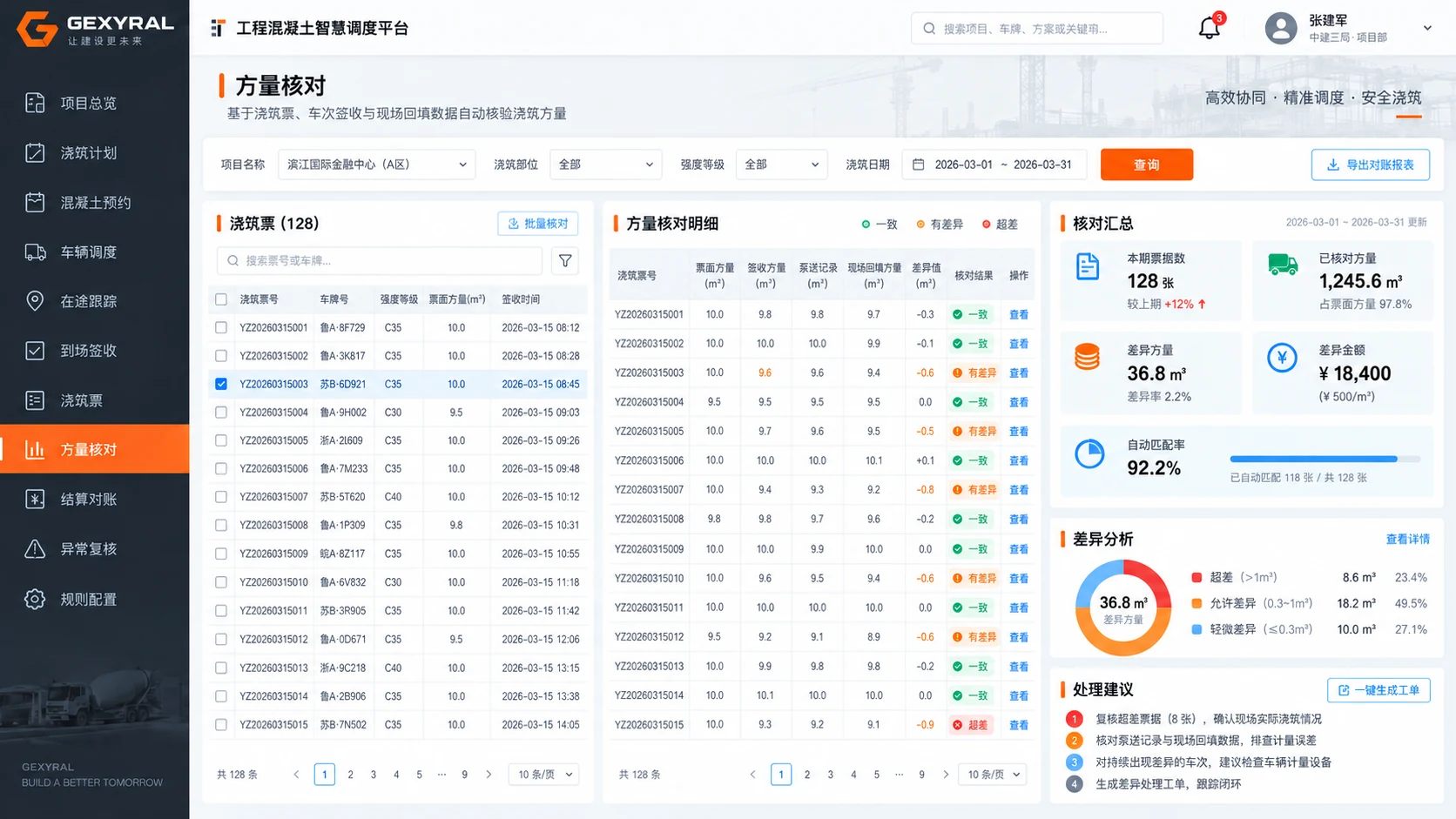Screen dimensions: 1456x819
Task: Open the 规则配置 menu item
Action: click(95, 599)
